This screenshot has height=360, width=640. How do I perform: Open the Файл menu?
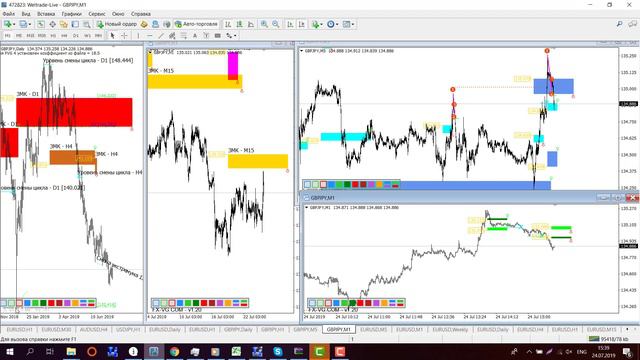(x=9, y=14)
